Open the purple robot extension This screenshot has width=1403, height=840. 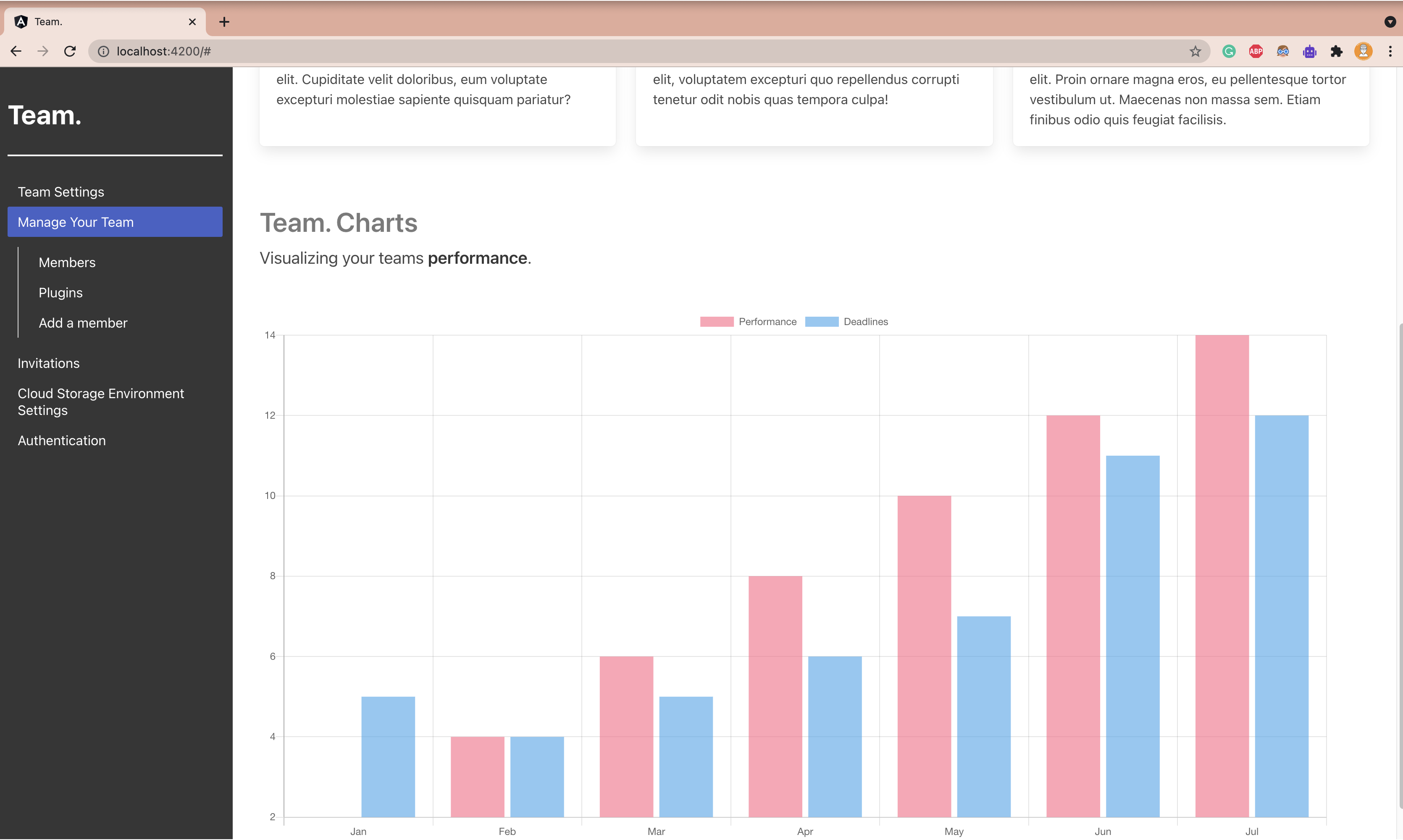[x=1309, y=51]
